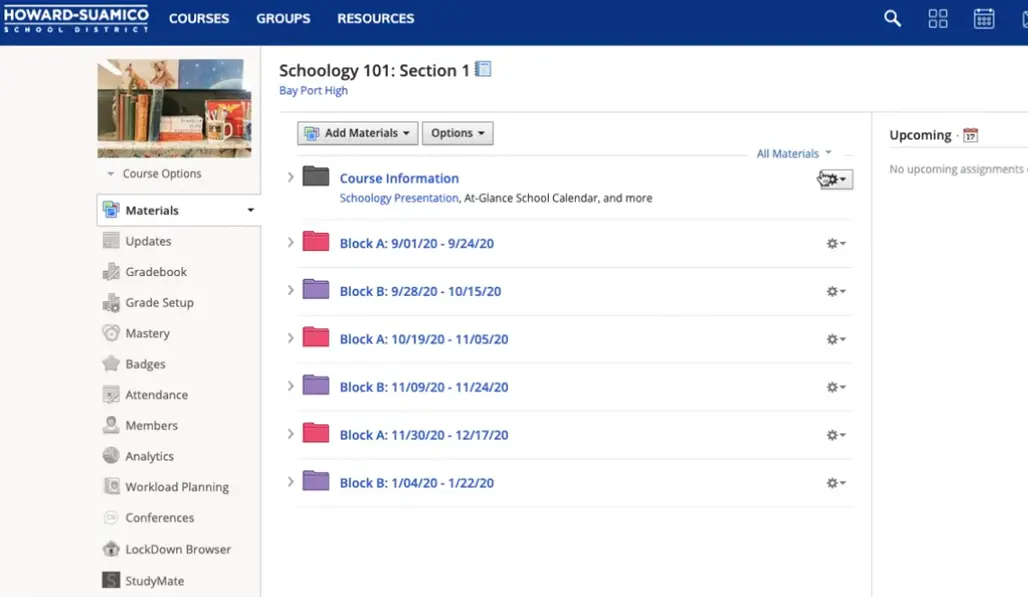Open gear menu for Course Information folder
Screen dimensions: 1028x597
(835, 179)
